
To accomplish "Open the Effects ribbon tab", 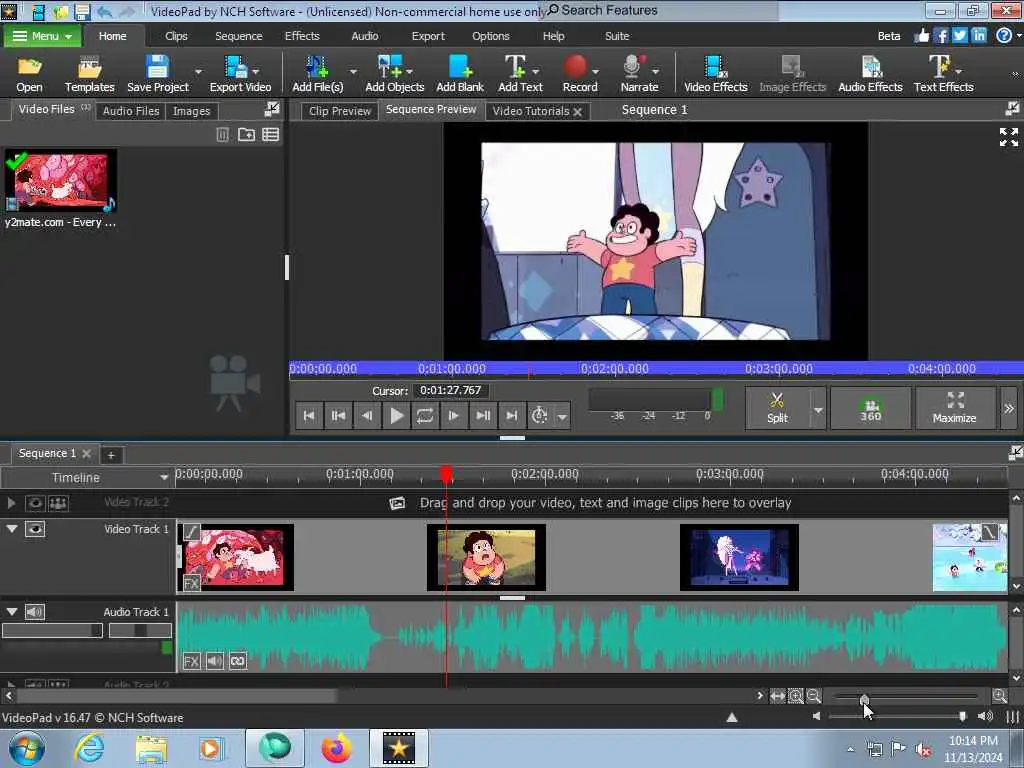I will coord(302,36).
